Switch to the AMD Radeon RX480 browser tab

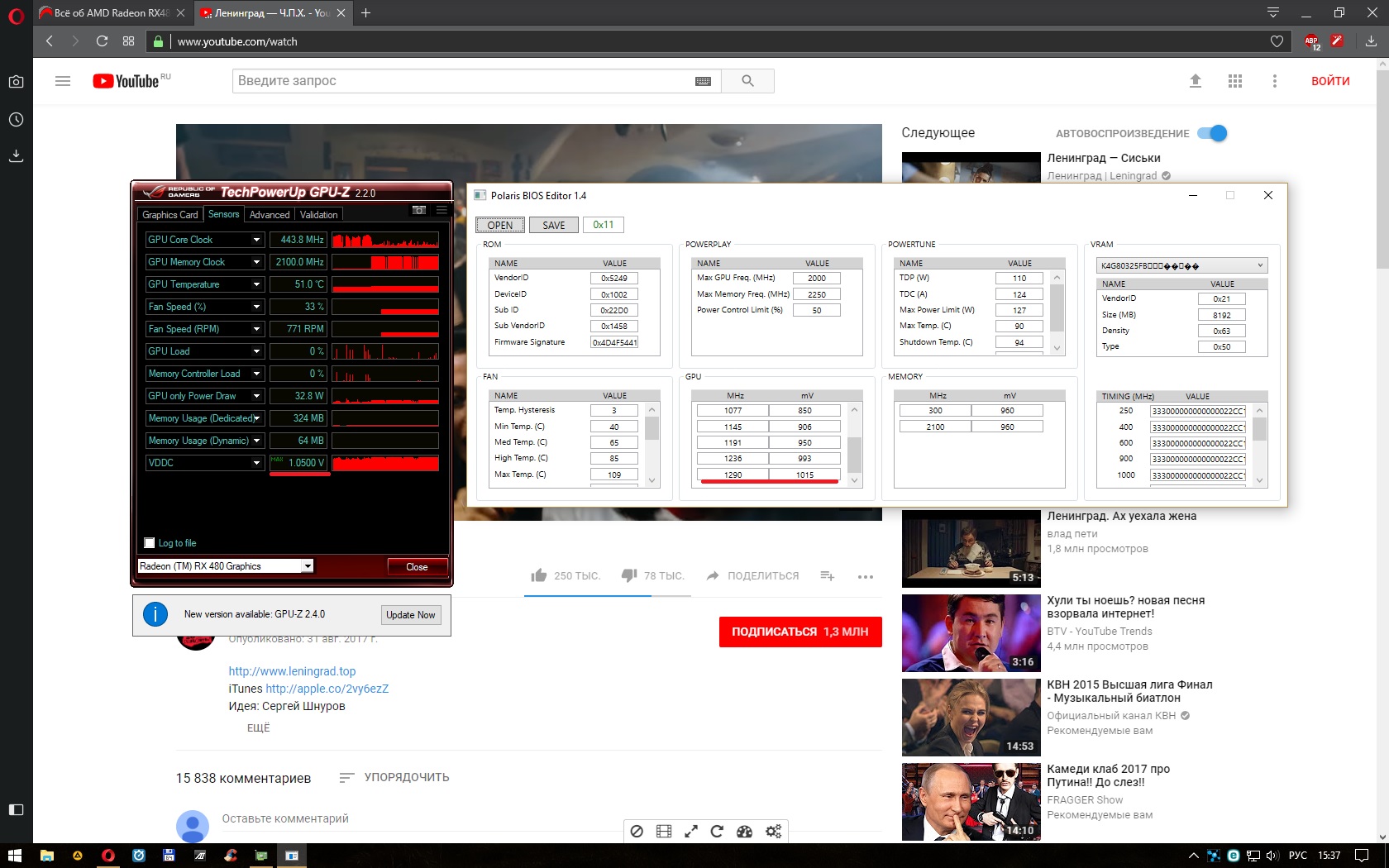[x=112, y=12]
